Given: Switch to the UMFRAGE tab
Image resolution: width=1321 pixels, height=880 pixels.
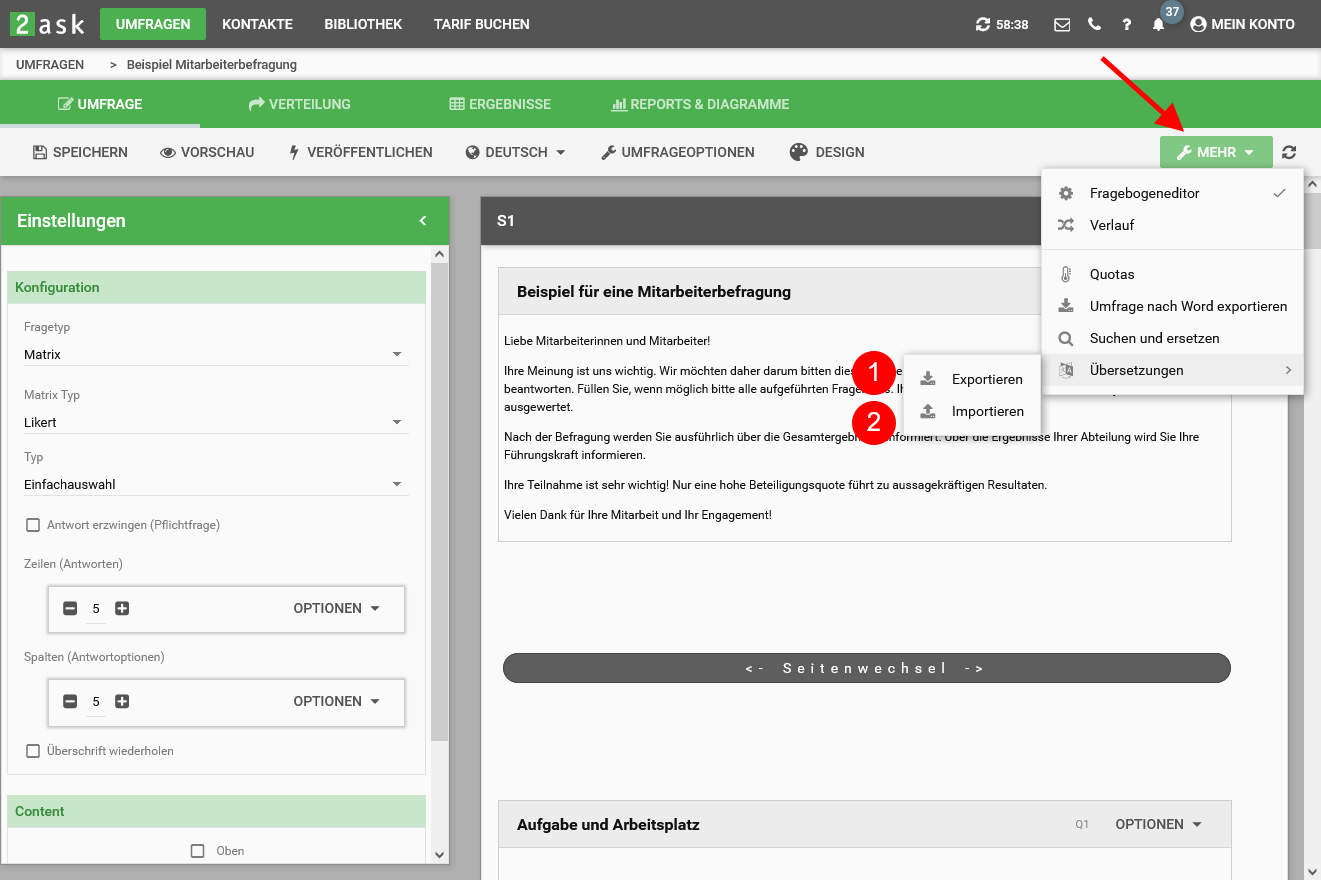Looking at the screenshot, I should point(100,104).
